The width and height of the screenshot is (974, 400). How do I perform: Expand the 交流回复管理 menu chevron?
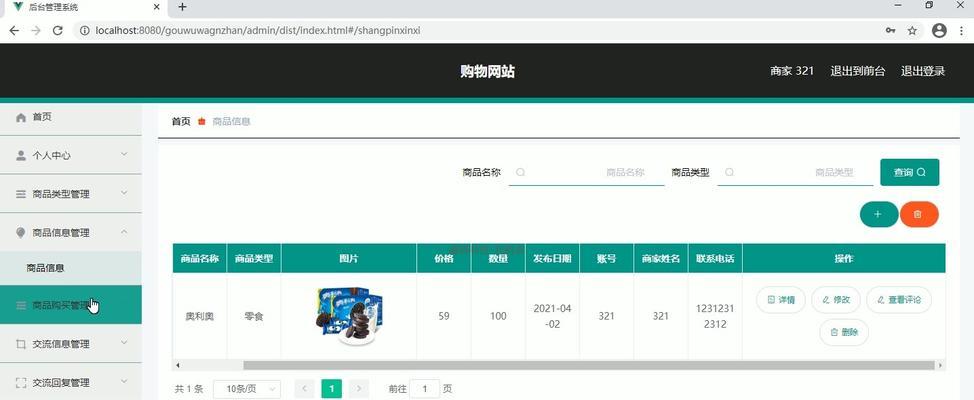(124, 382)
